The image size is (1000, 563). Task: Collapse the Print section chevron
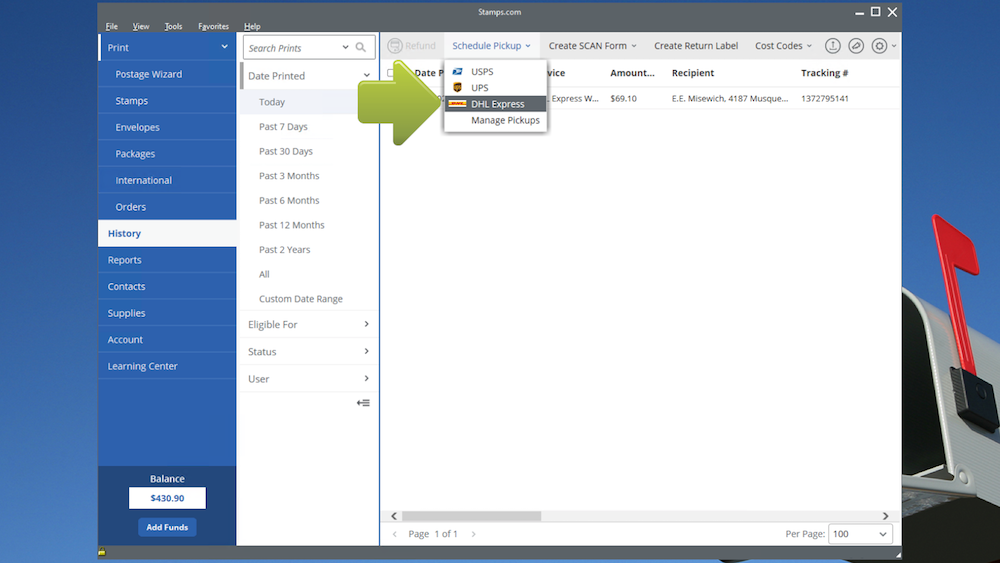tap(224, 47)
